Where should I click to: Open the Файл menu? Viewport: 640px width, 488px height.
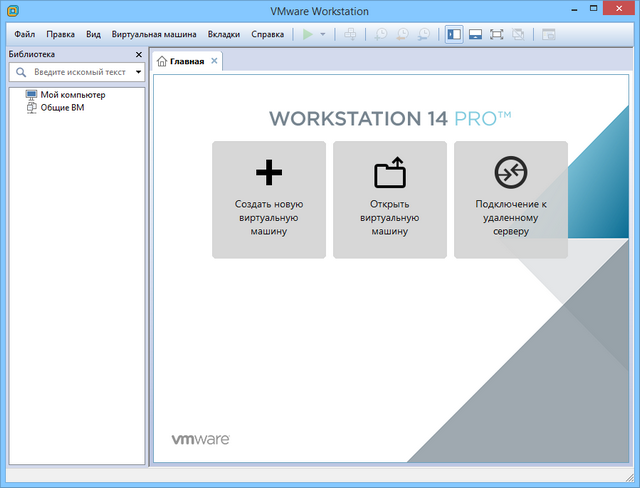(x=25, y=34)
